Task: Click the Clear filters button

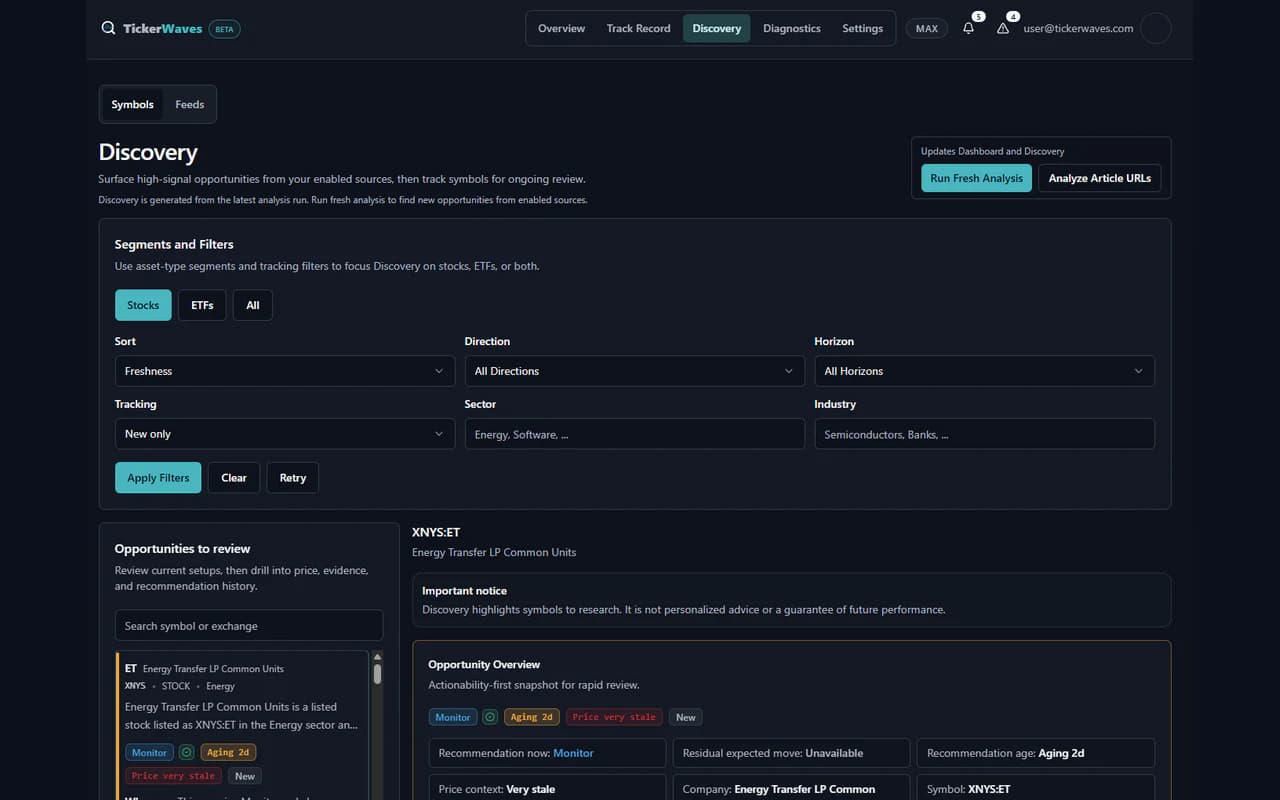Action: [234, 478]
